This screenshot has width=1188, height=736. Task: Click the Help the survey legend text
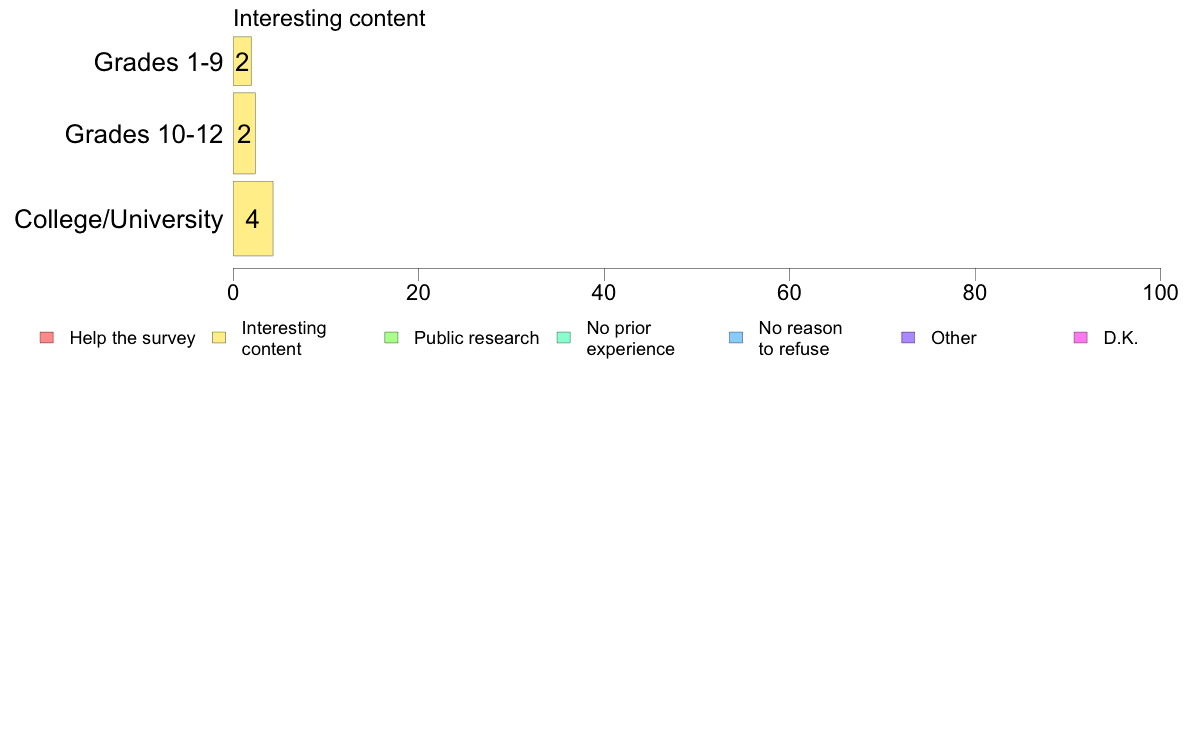coord(133,338)
